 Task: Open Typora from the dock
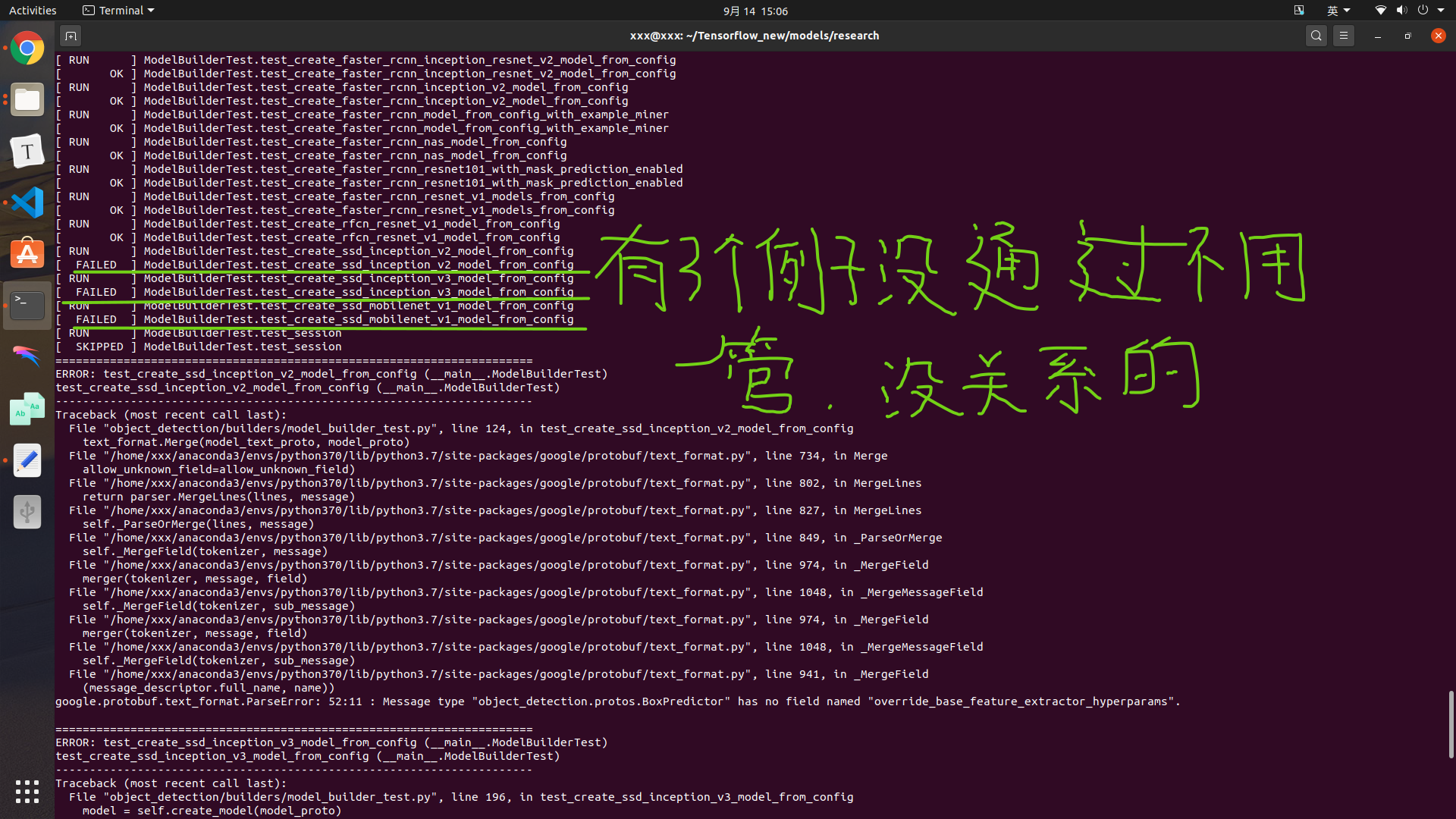tap(27, 151)
